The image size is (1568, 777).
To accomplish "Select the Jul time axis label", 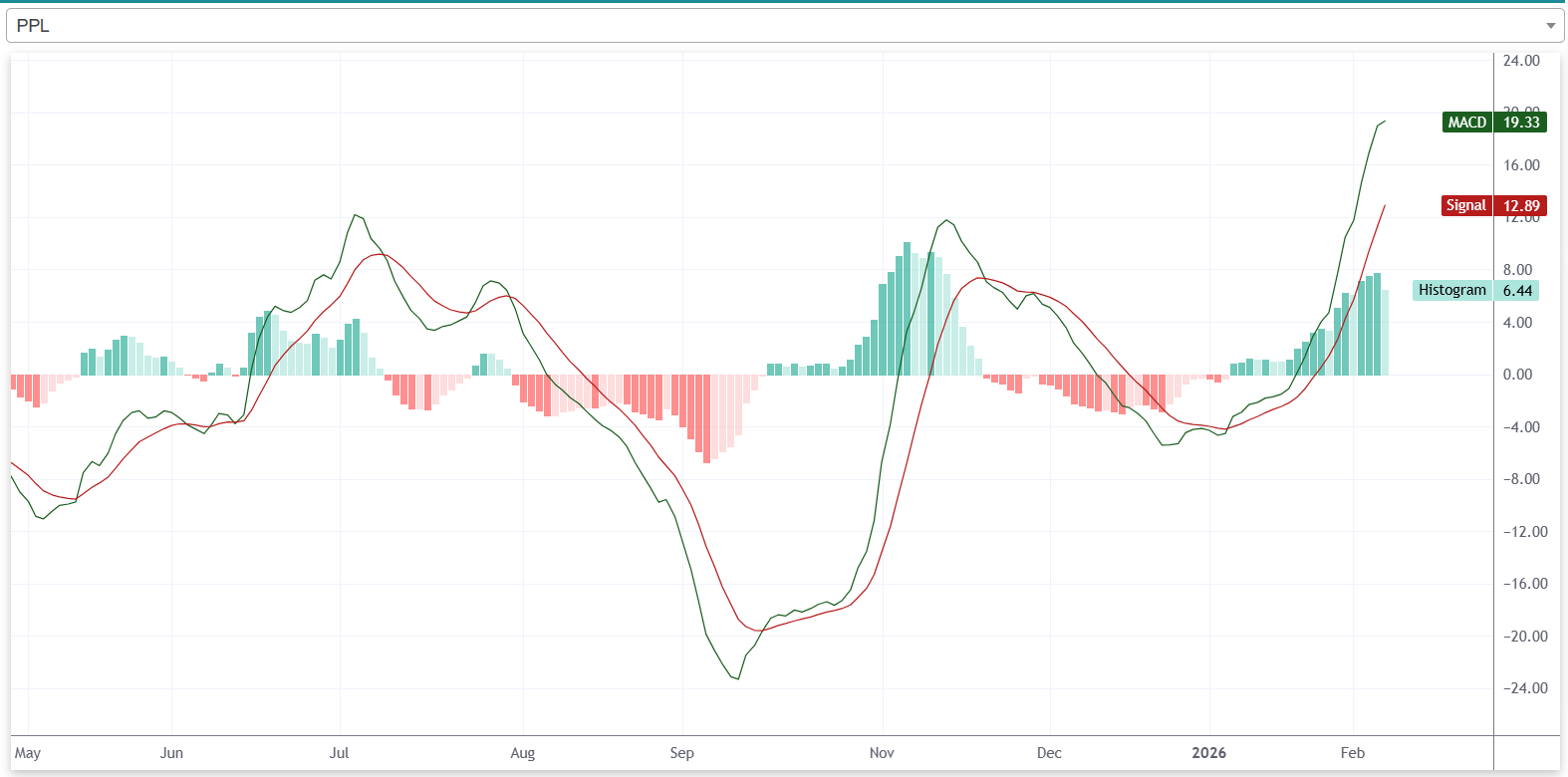I will (339, 753).
